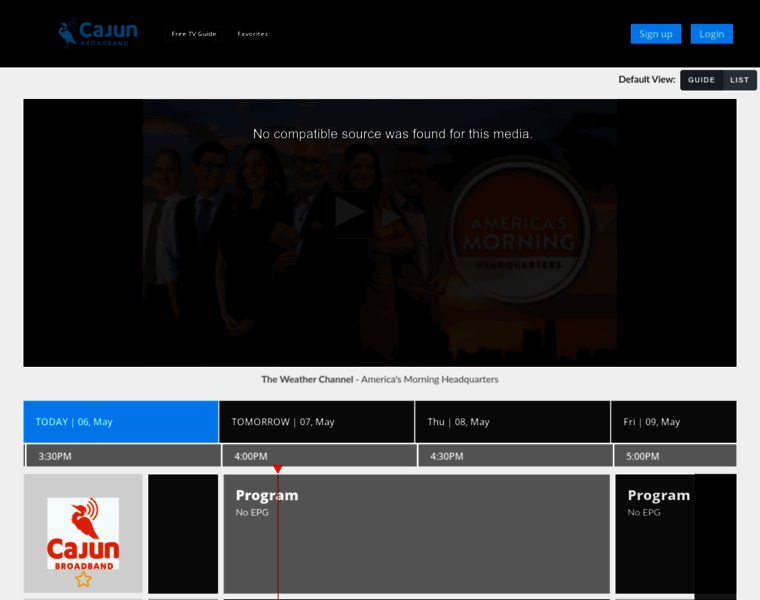Click the Sign up button
760x600 pixels.
656,34
